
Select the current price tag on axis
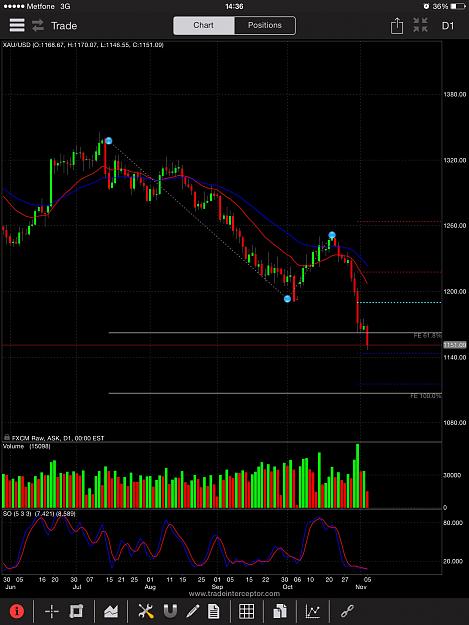[x=455, y=345]
